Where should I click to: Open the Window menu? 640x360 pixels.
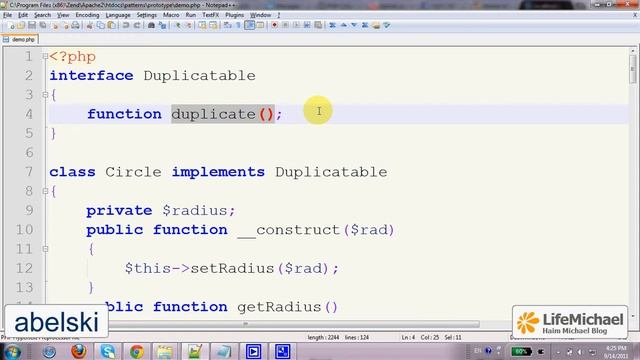coord(260,15)
